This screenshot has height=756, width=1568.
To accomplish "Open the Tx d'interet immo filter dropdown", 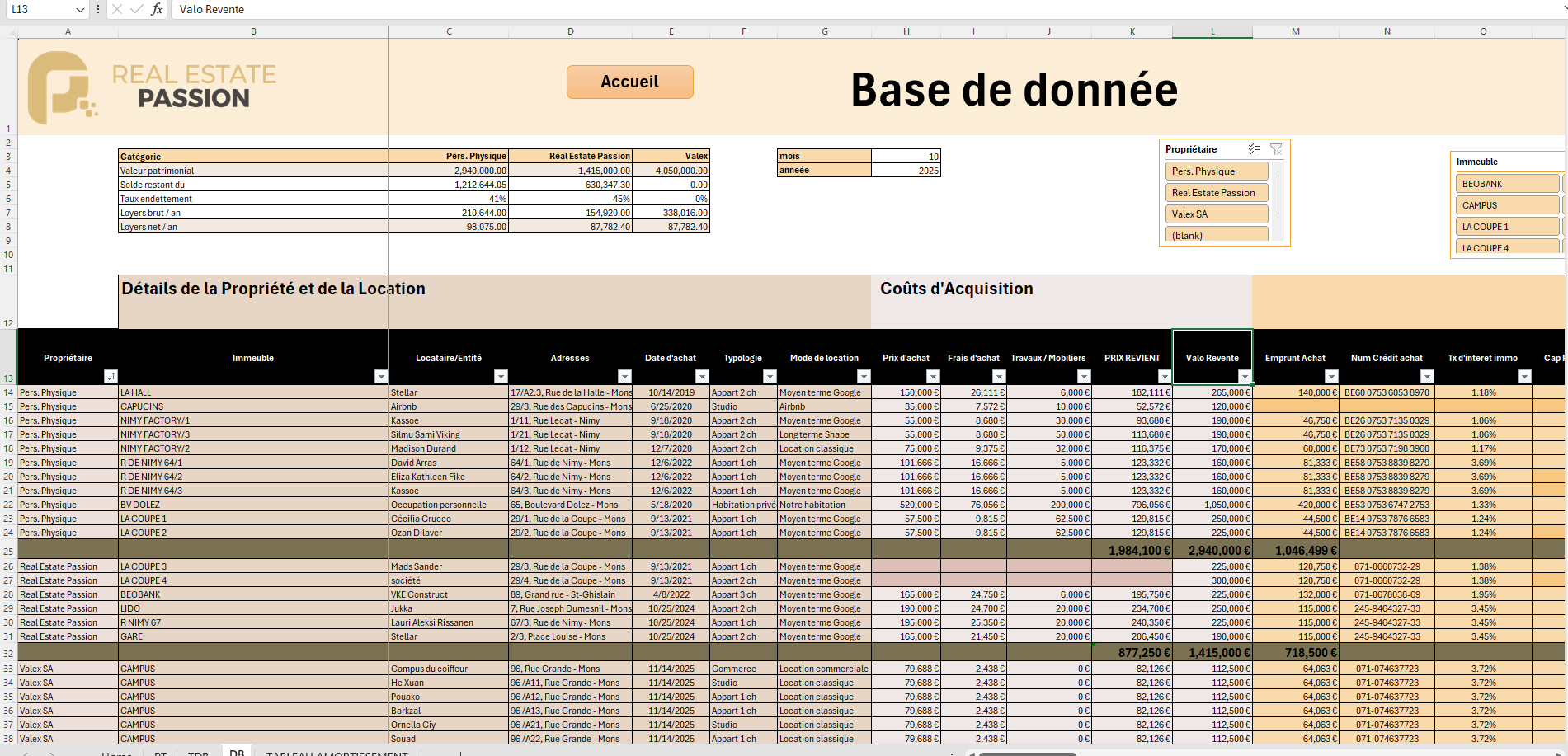I will click(x=1524, y=377).
